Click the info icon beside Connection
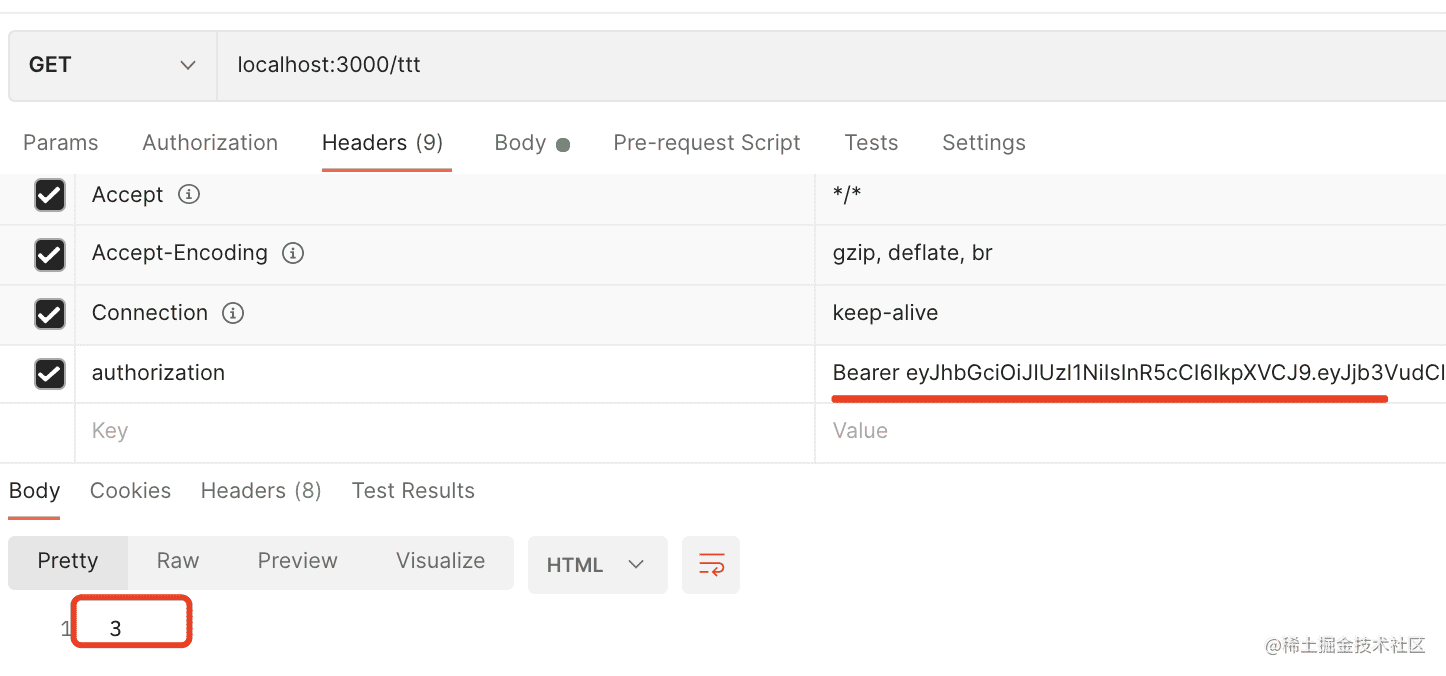 (233, 313)
